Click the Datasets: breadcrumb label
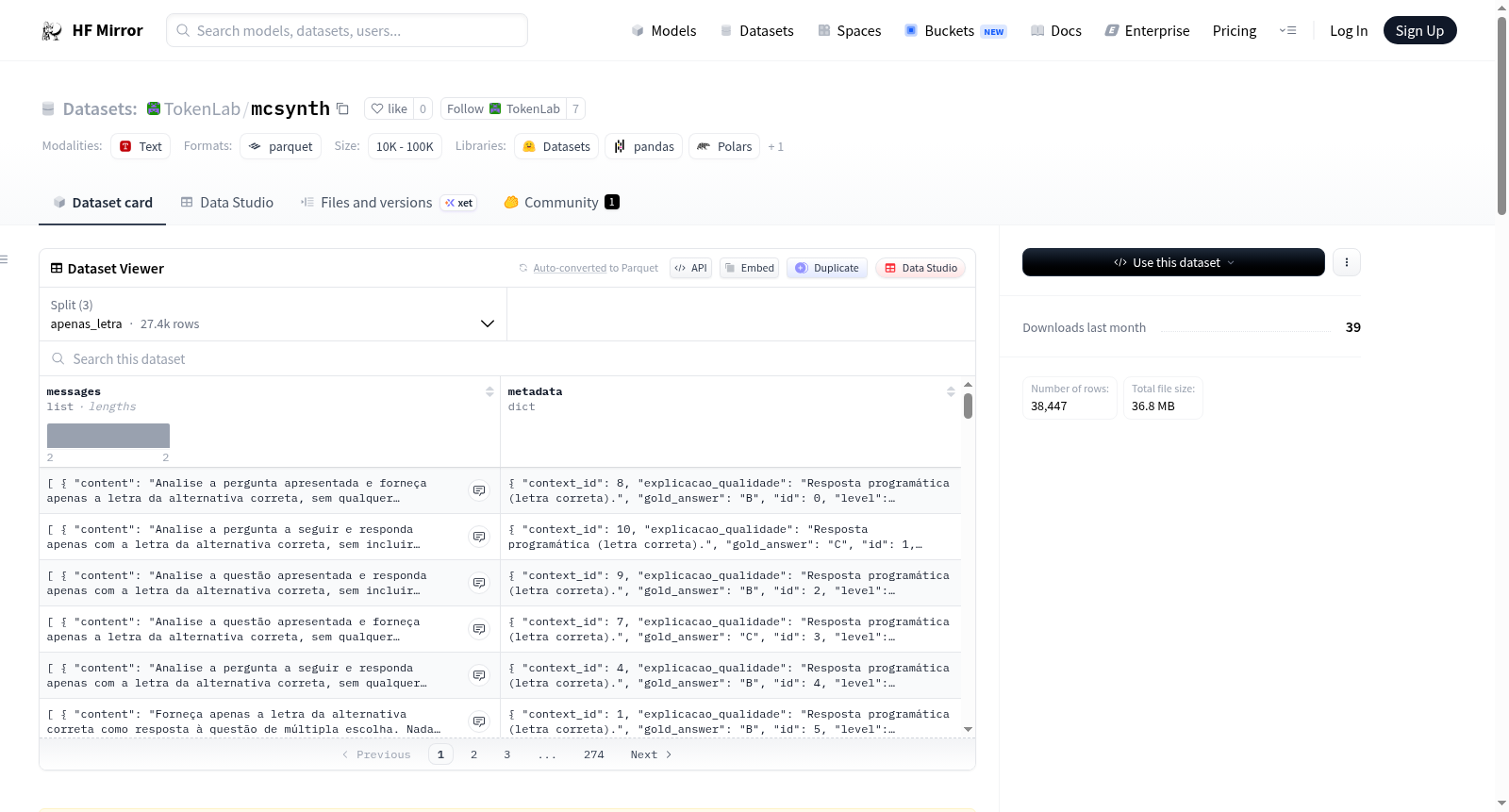Viewport: 1509px width, 812px height. pyautogui.click(x=100, y=108)
